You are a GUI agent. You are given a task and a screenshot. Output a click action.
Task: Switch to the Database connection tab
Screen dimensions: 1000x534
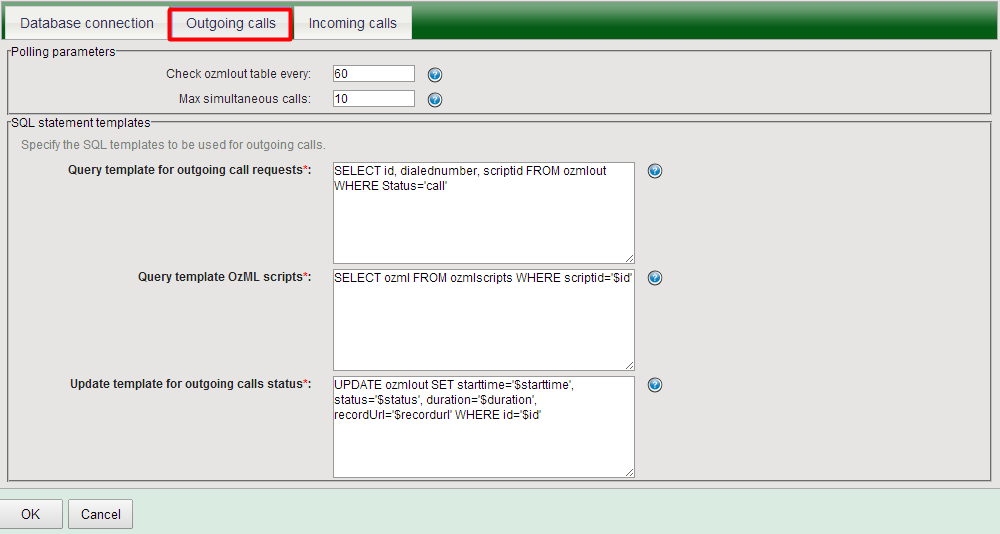click(87, 23)
